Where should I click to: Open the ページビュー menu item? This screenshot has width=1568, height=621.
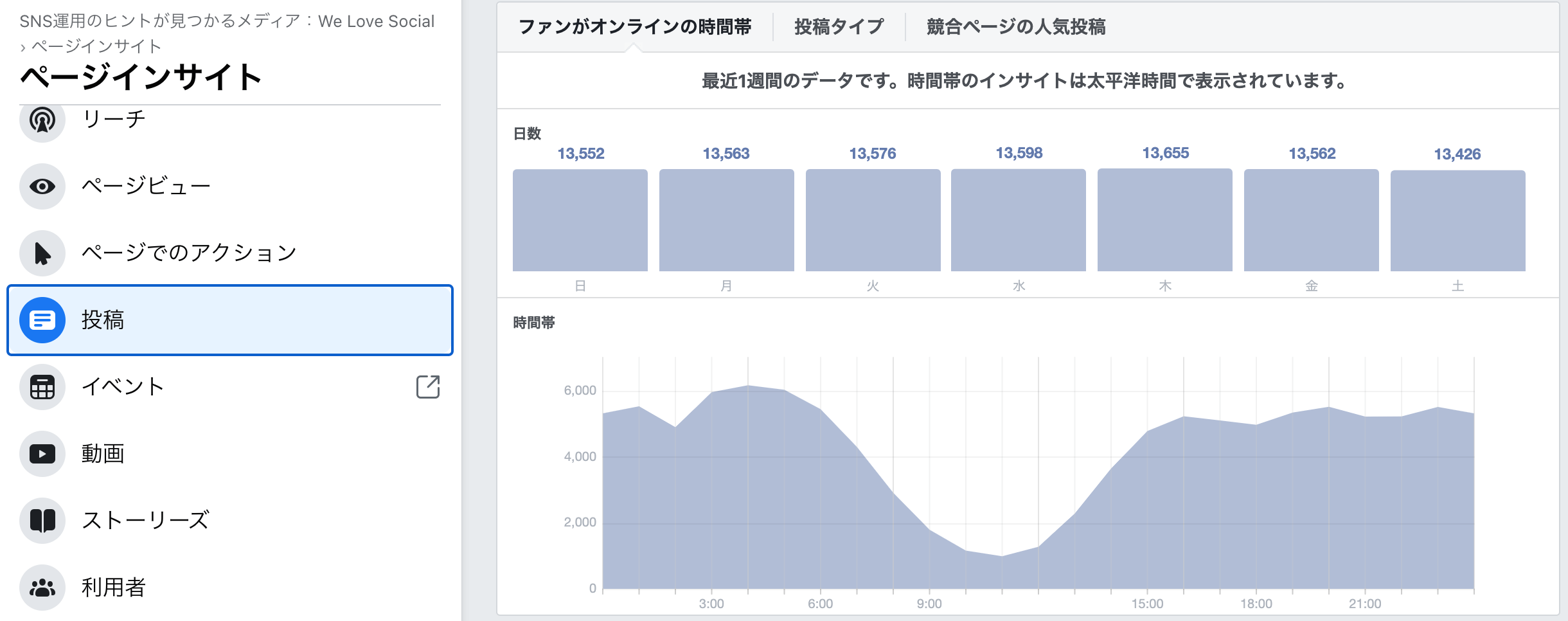pyautogui.click(x=146, y=186)
